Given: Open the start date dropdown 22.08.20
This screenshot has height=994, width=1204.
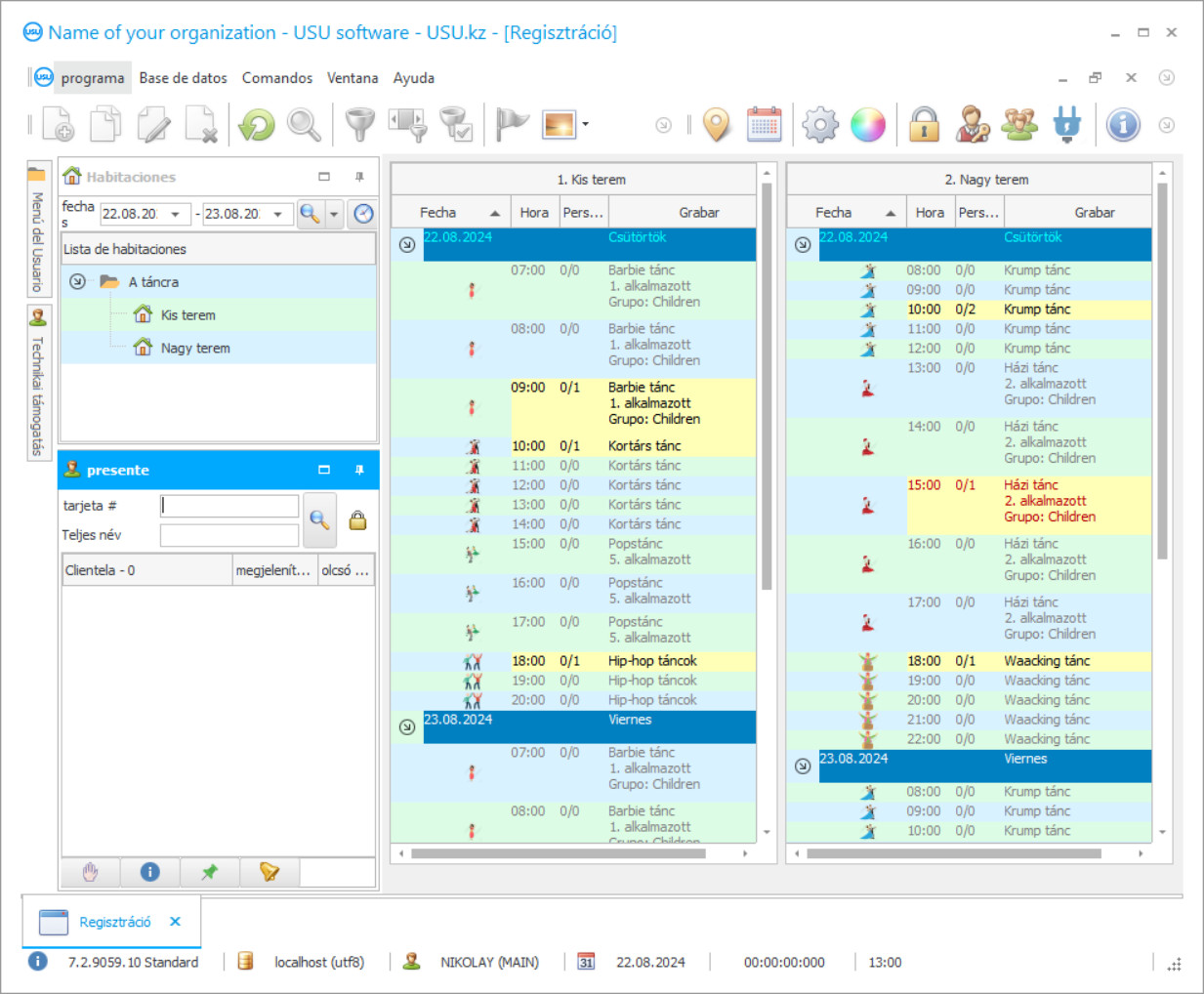Looking at the screenshot, I should (175, 214).
